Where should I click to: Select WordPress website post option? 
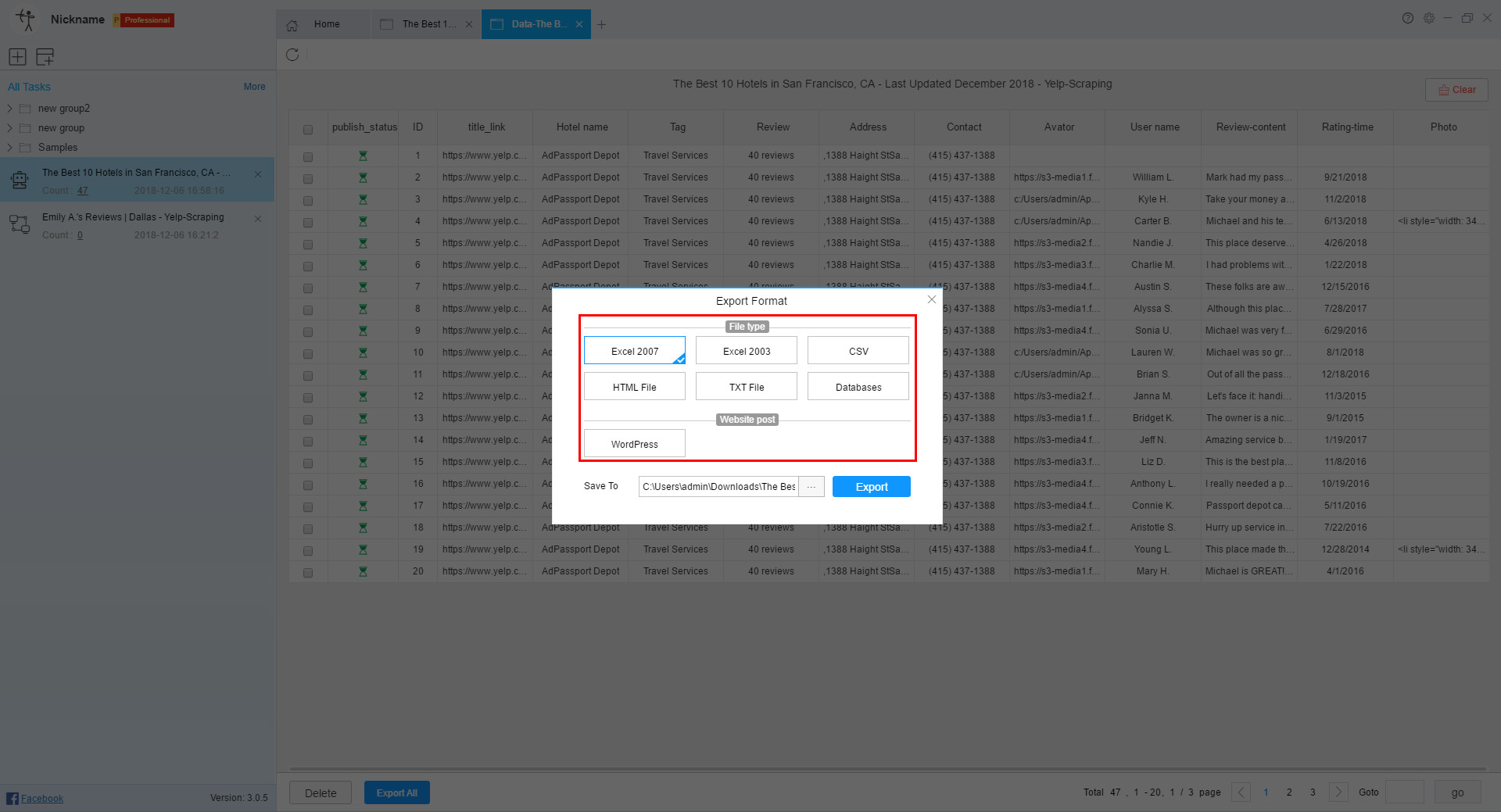[635, 444]
